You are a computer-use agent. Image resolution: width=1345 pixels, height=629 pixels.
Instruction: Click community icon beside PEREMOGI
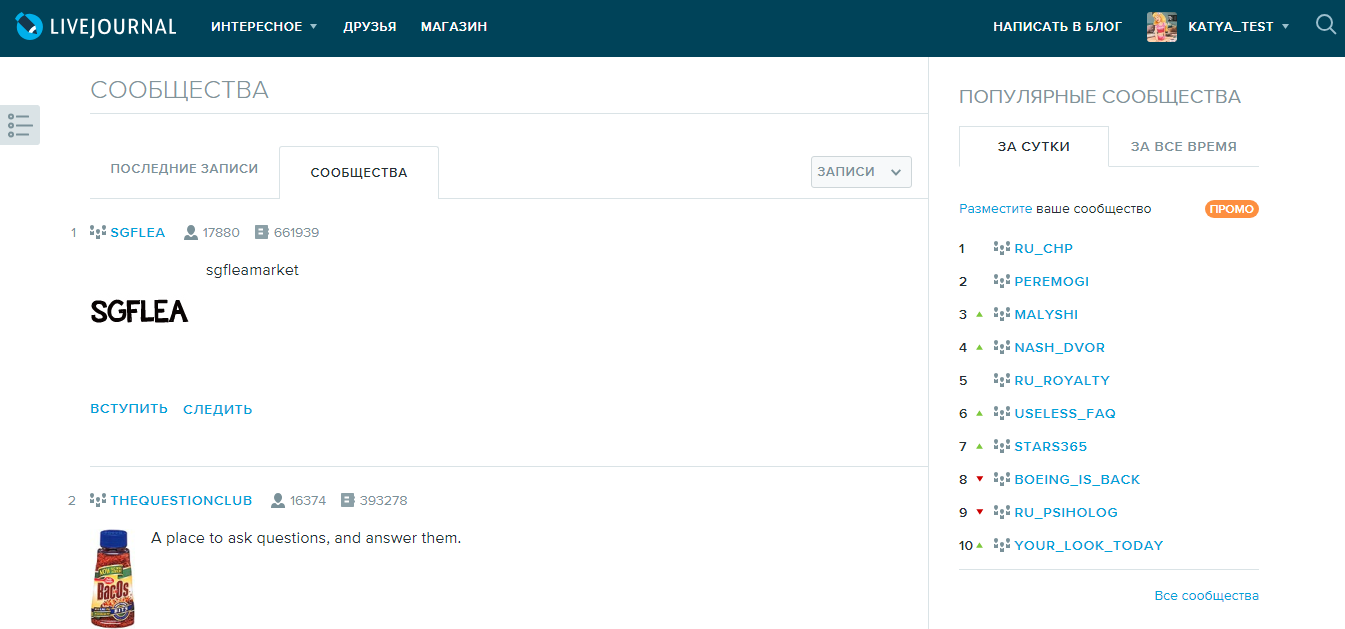pyautogui.click(x=1002, y=281)
